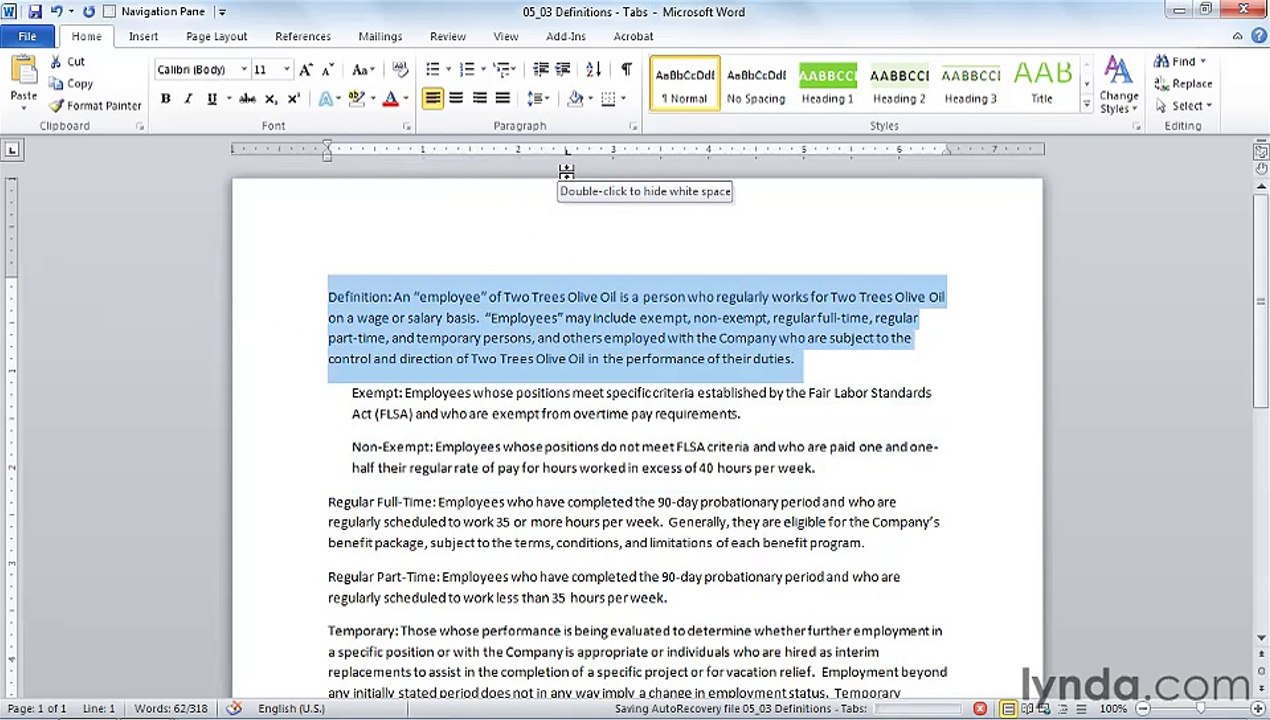Open the Mailings tab
1270x720 pixels.
tap(380, 36)
